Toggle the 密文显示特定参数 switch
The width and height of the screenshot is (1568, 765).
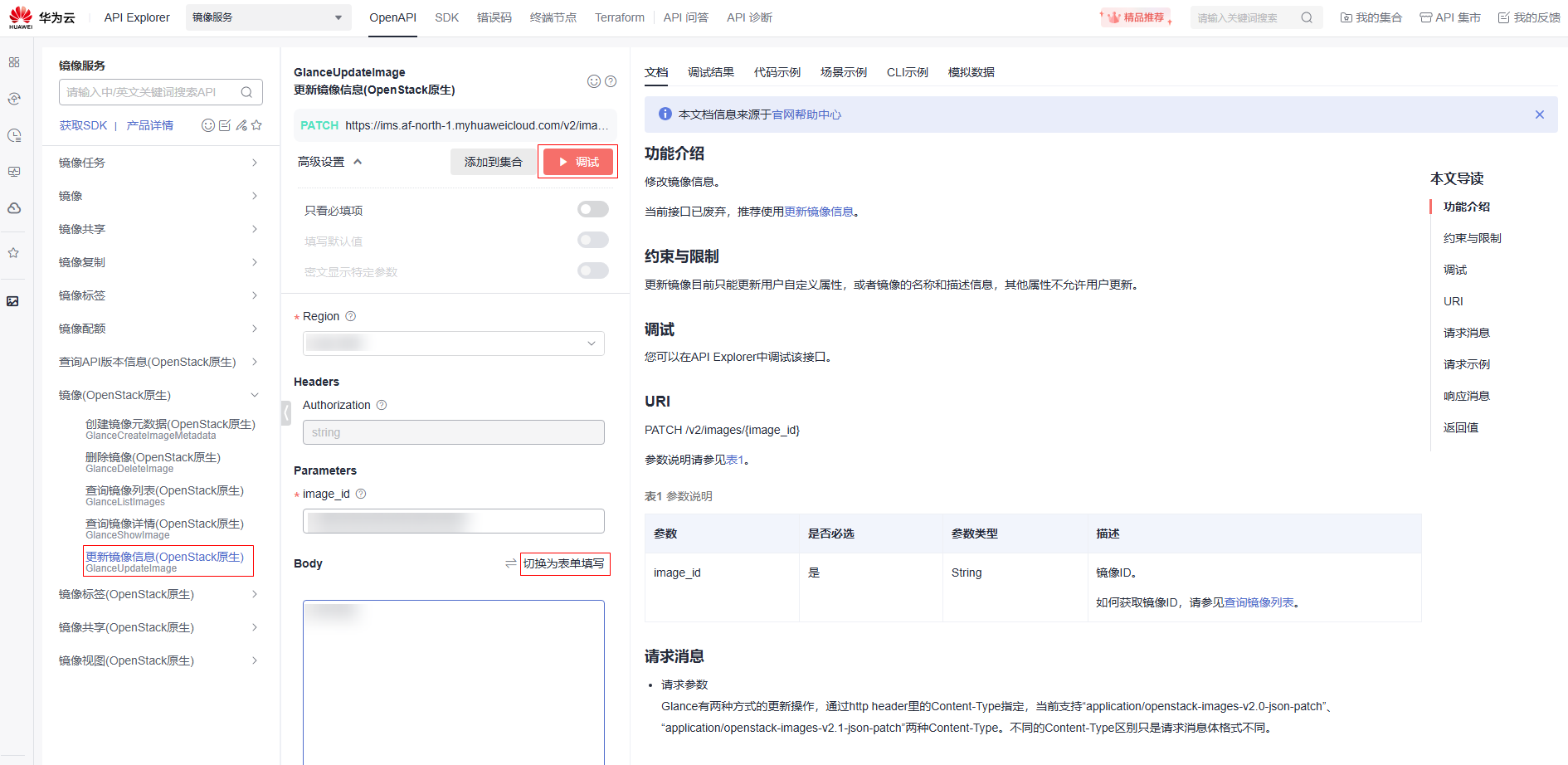coord(592,271)
